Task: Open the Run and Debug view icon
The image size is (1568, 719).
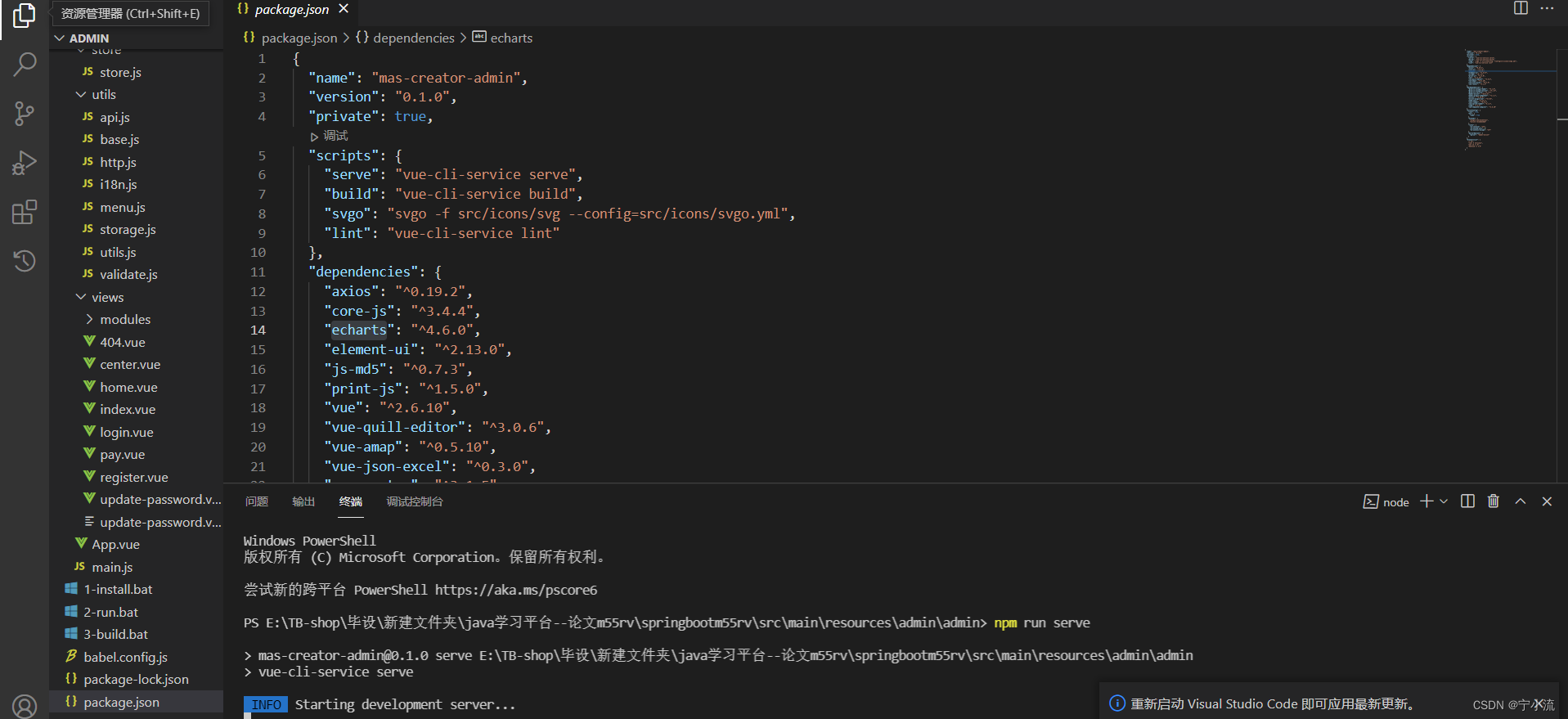Action: coord(25,163)
